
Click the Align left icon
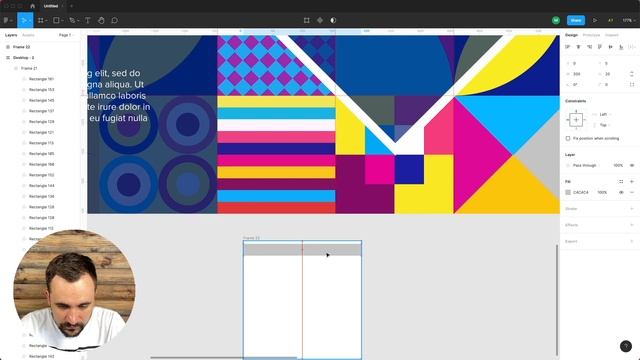(x=568, y=47)
